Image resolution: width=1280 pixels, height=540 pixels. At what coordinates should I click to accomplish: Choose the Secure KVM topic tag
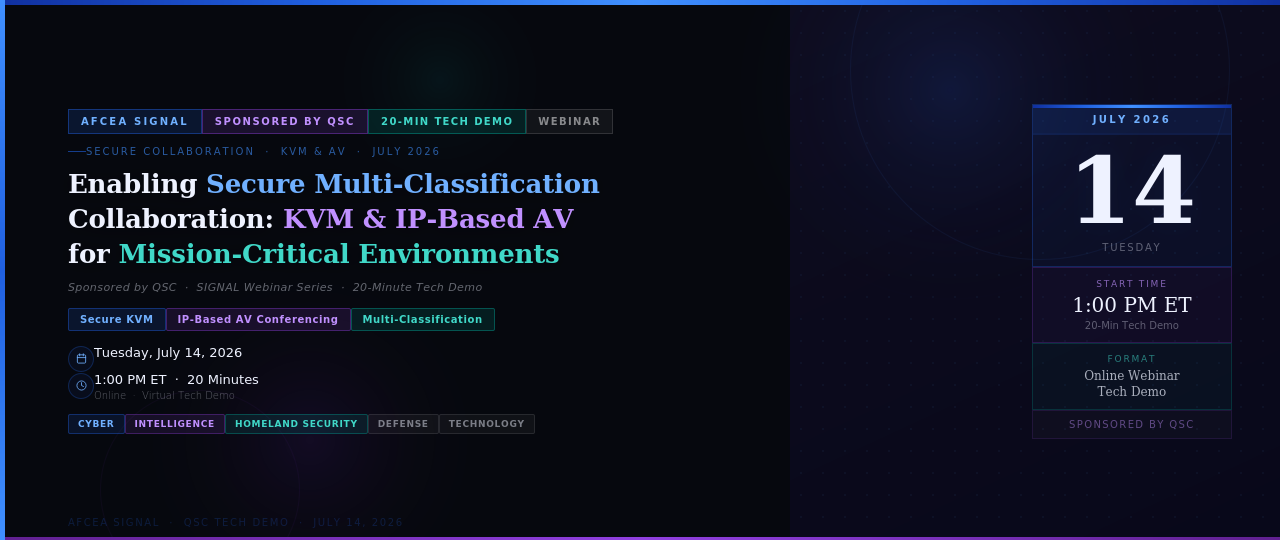click(x=117, y=319)
